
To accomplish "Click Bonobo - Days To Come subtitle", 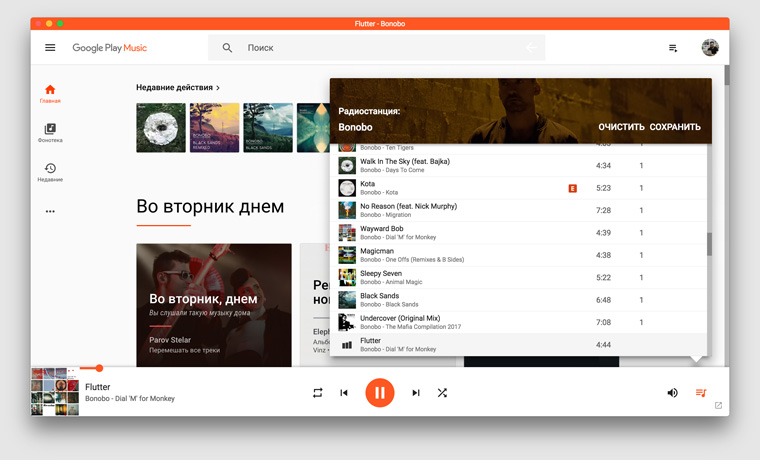I will [392, 170].
